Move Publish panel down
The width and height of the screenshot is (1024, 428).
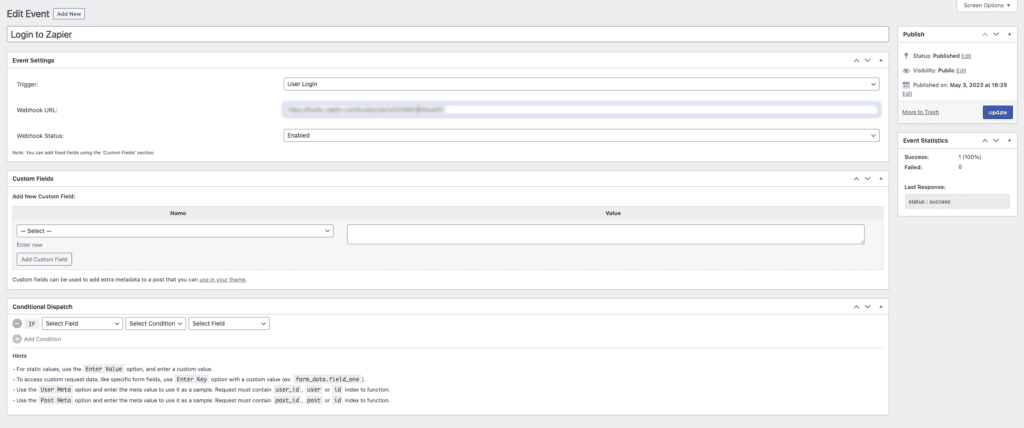click(996, 34)
